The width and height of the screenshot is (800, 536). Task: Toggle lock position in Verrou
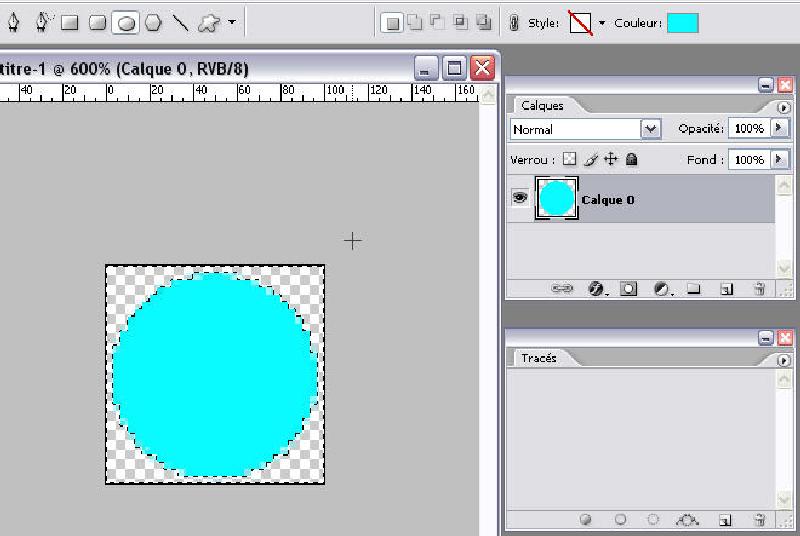(x=611, y=160)
